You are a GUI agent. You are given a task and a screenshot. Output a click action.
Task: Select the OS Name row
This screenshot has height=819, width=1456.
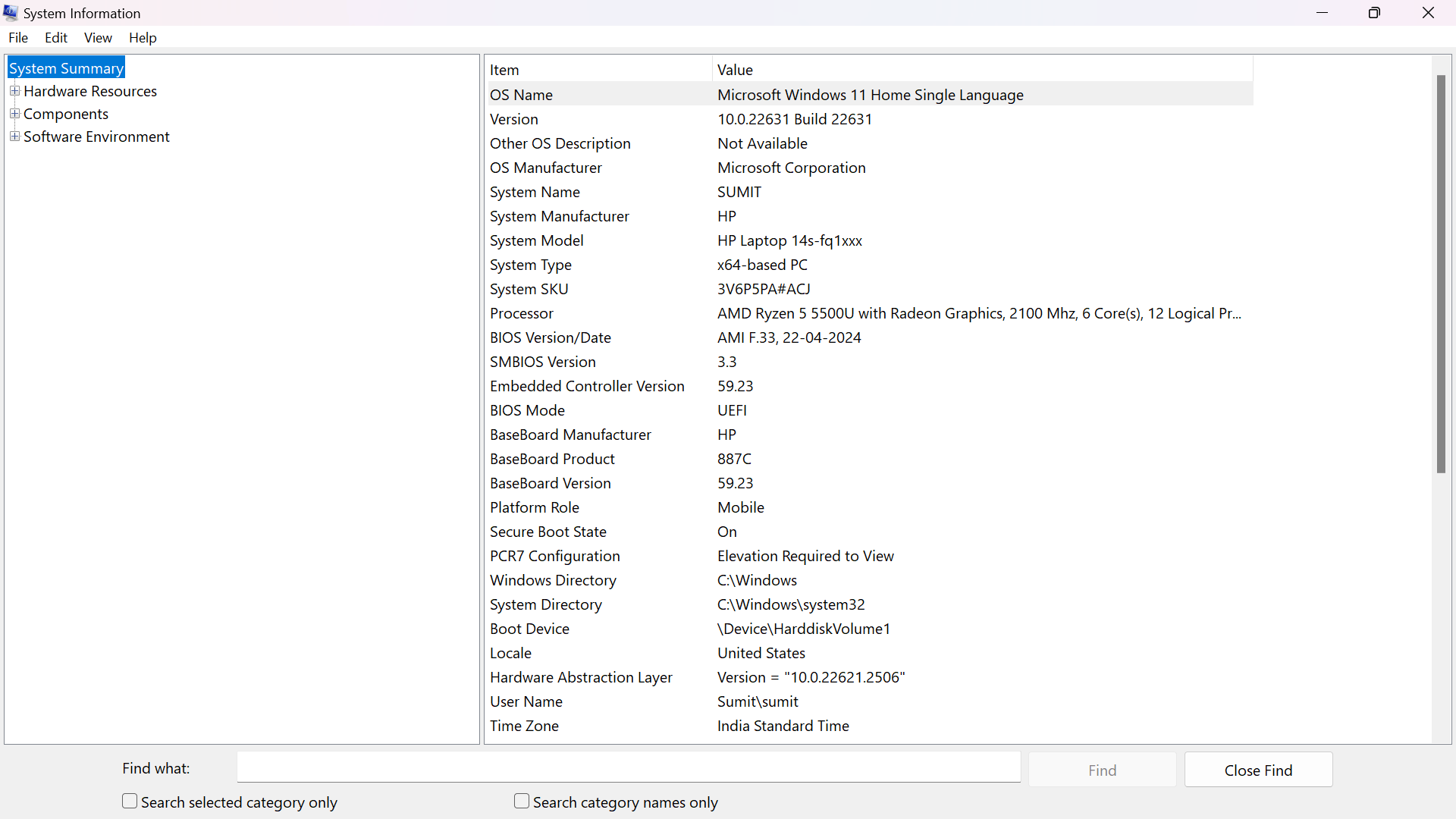click(x=869, y=95)
